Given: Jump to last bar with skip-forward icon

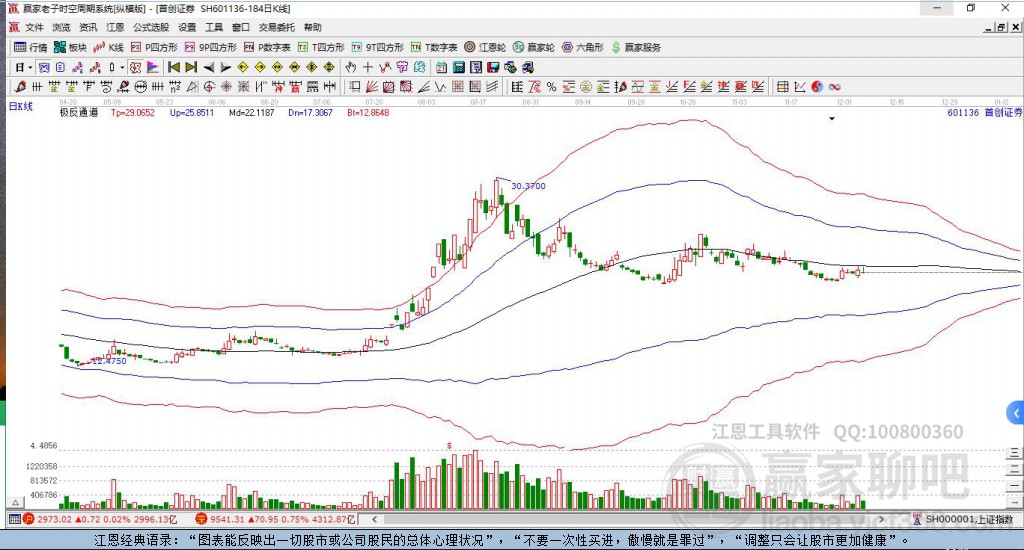Looking at the screenshot, I should pyautogui.click(x=191, y=67).
